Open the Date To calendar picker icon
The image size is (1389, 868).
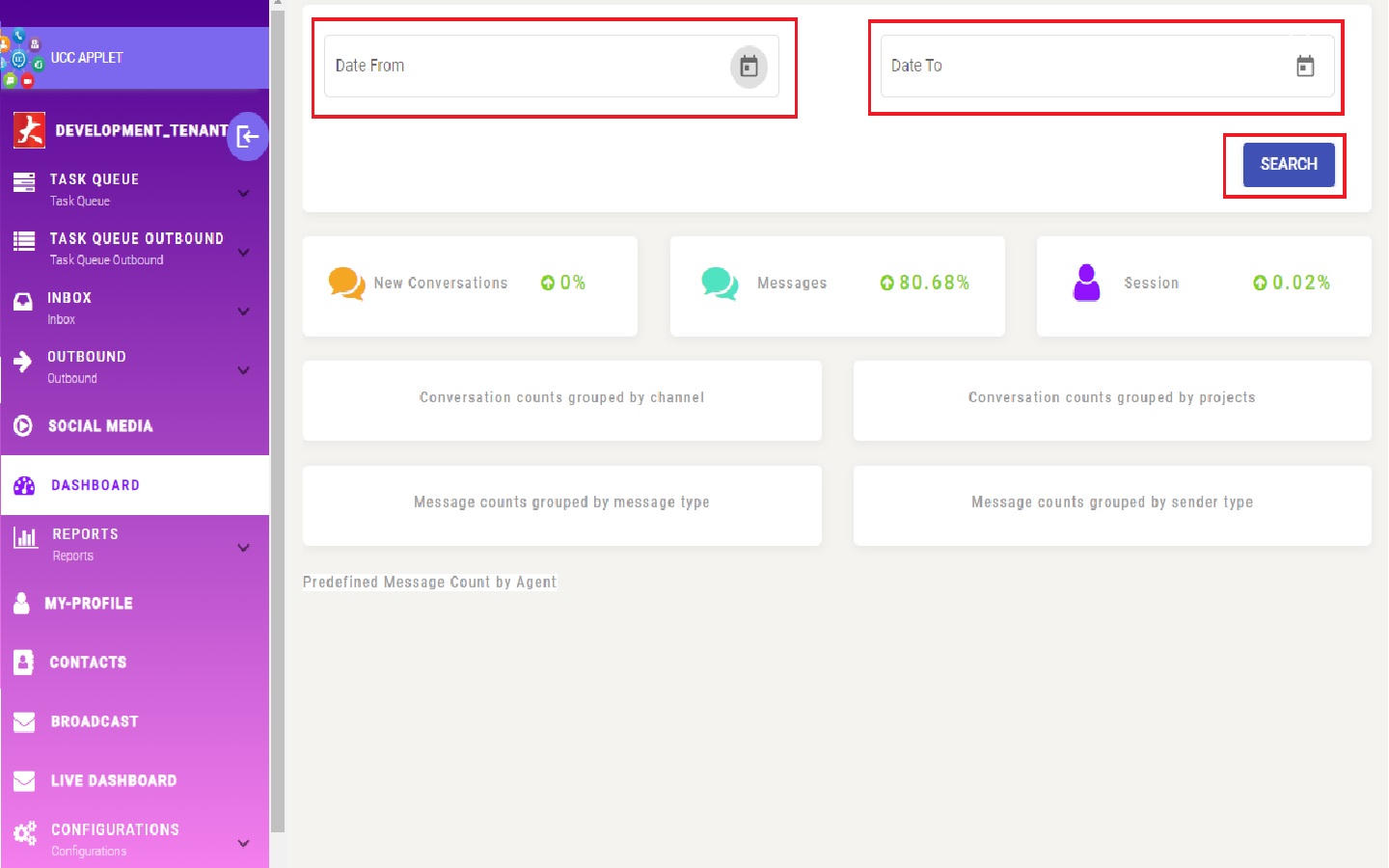(x=1305, y=67)
